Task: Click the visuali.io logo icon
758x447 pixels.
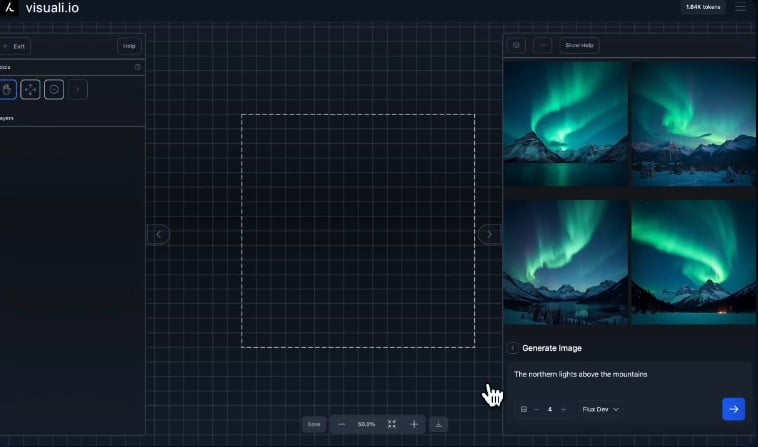Action: pos(9,8)
